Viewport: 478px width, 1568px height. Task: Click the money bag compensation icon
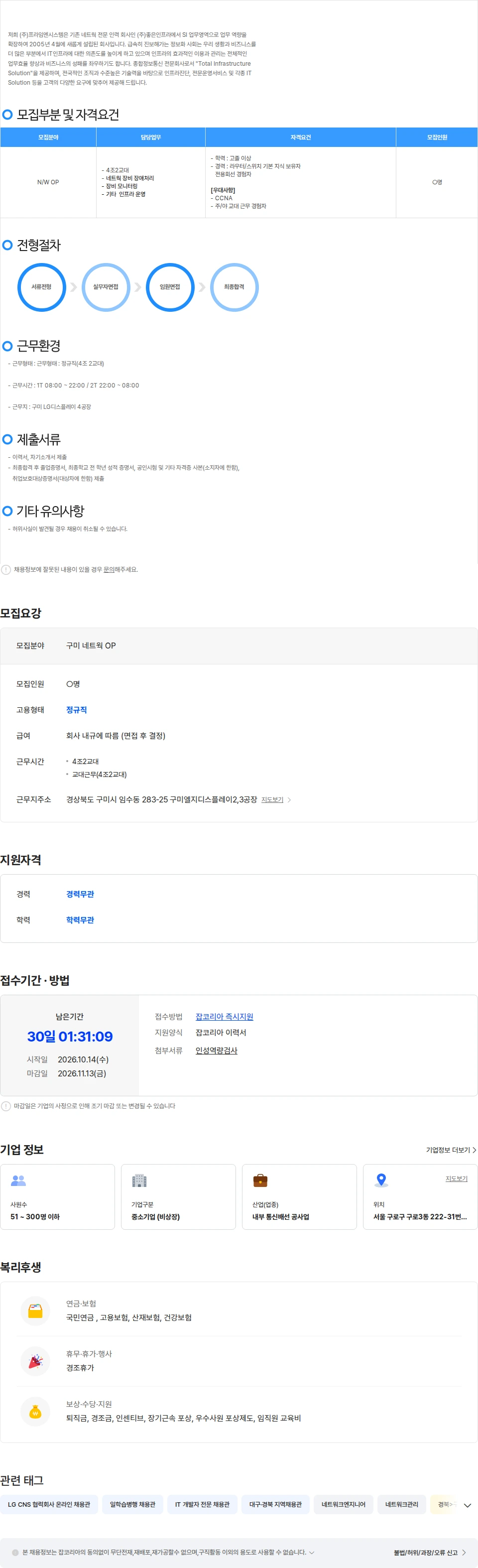pos(35,1411)
